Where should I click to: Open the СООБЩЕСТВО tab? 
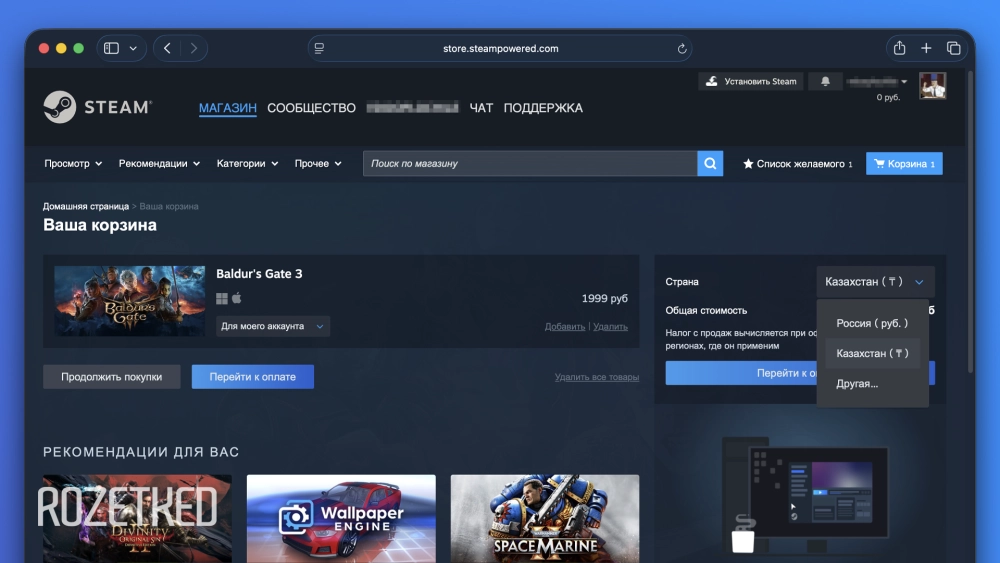point(311,108)
